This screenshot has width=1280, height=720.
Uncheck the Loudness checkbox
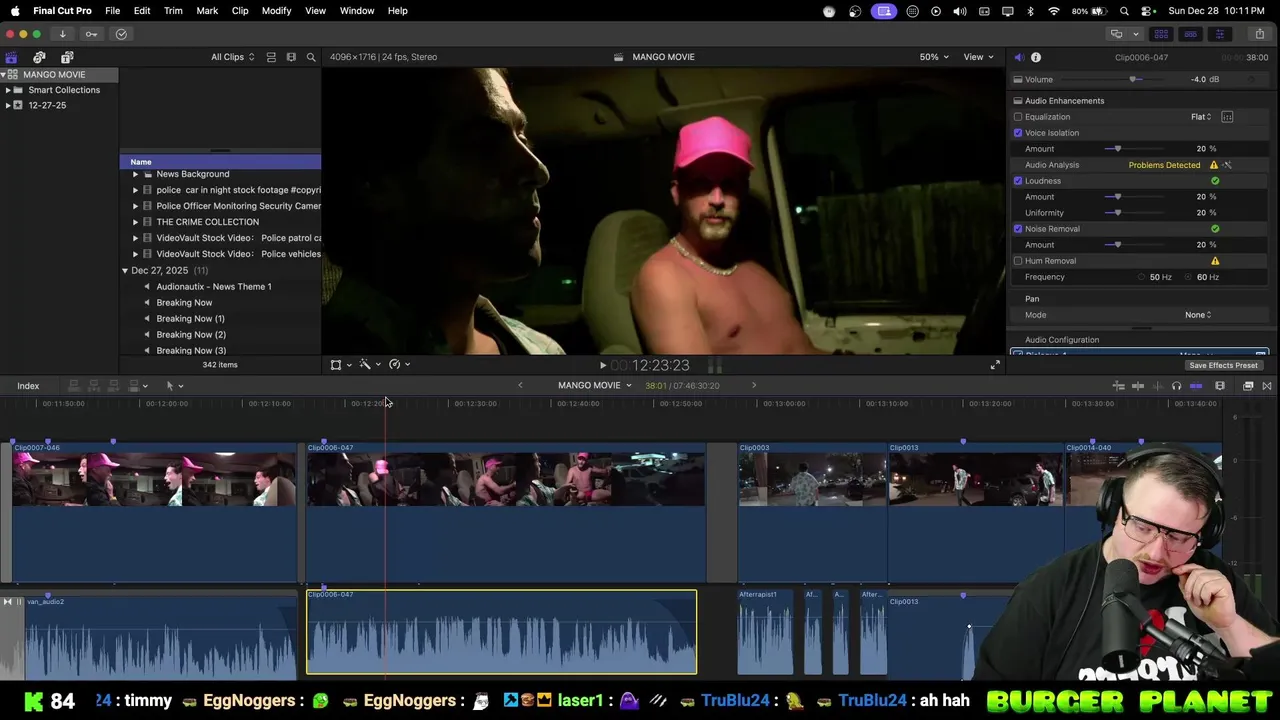point(1018,181)
